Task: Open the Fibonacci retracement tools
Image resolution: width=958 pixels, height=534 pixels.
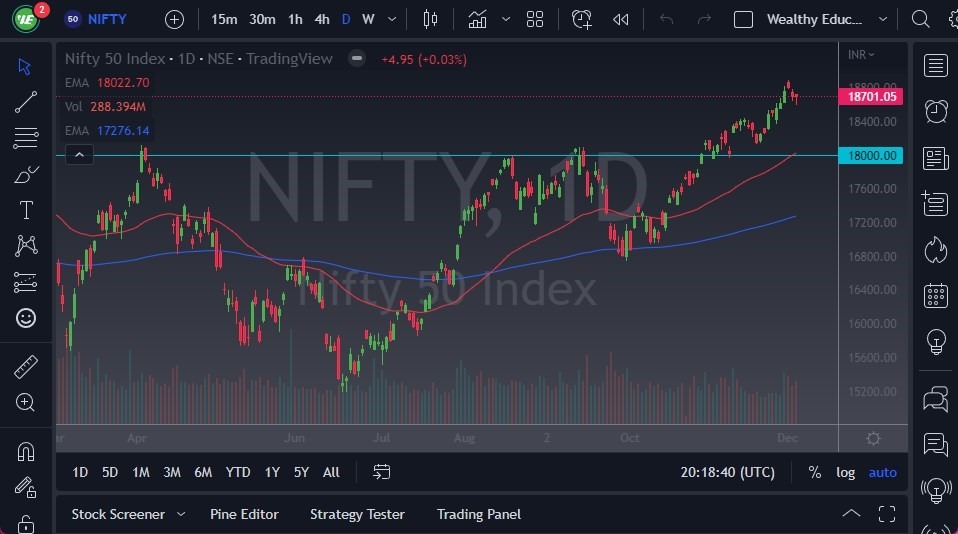Action: pyautogui.click(x=25, y=138)
